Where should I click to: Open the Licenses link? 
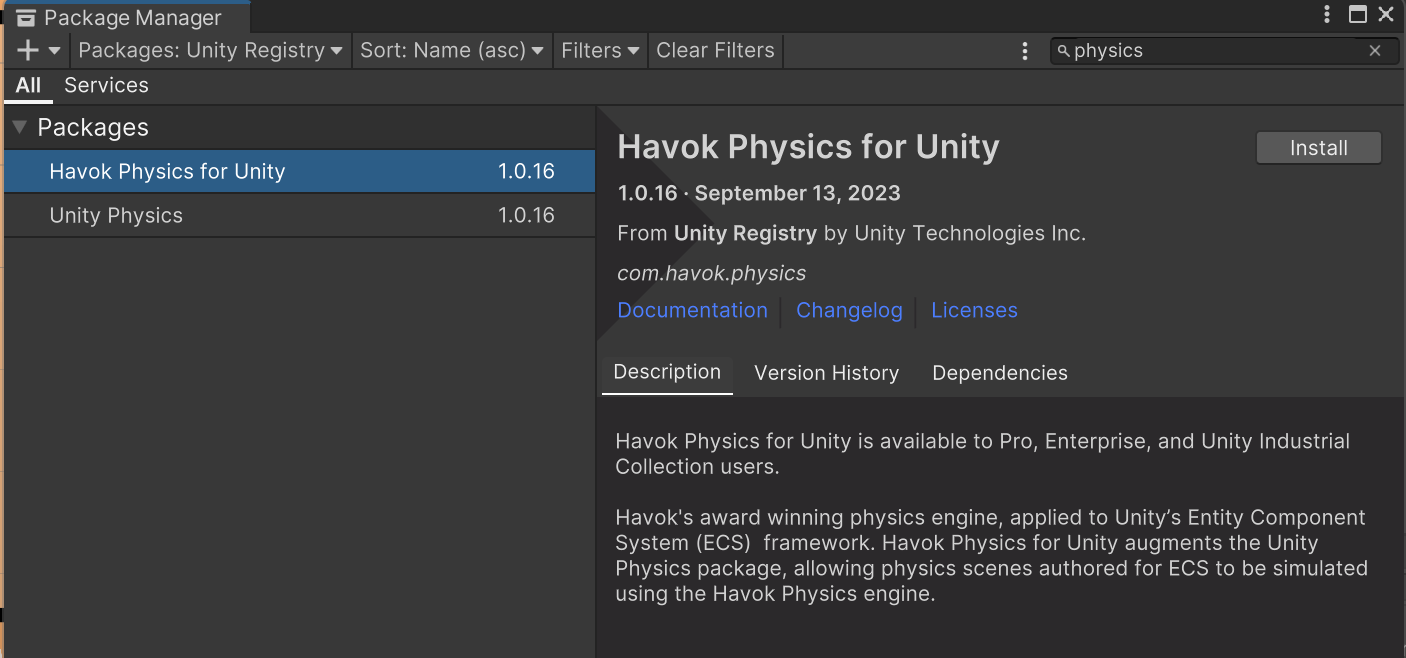(974, 310)
